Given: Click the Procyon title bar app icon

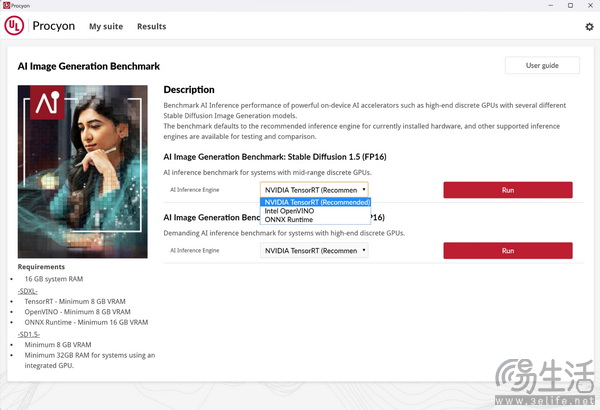Looking at the screenshot, I should 6,5.
